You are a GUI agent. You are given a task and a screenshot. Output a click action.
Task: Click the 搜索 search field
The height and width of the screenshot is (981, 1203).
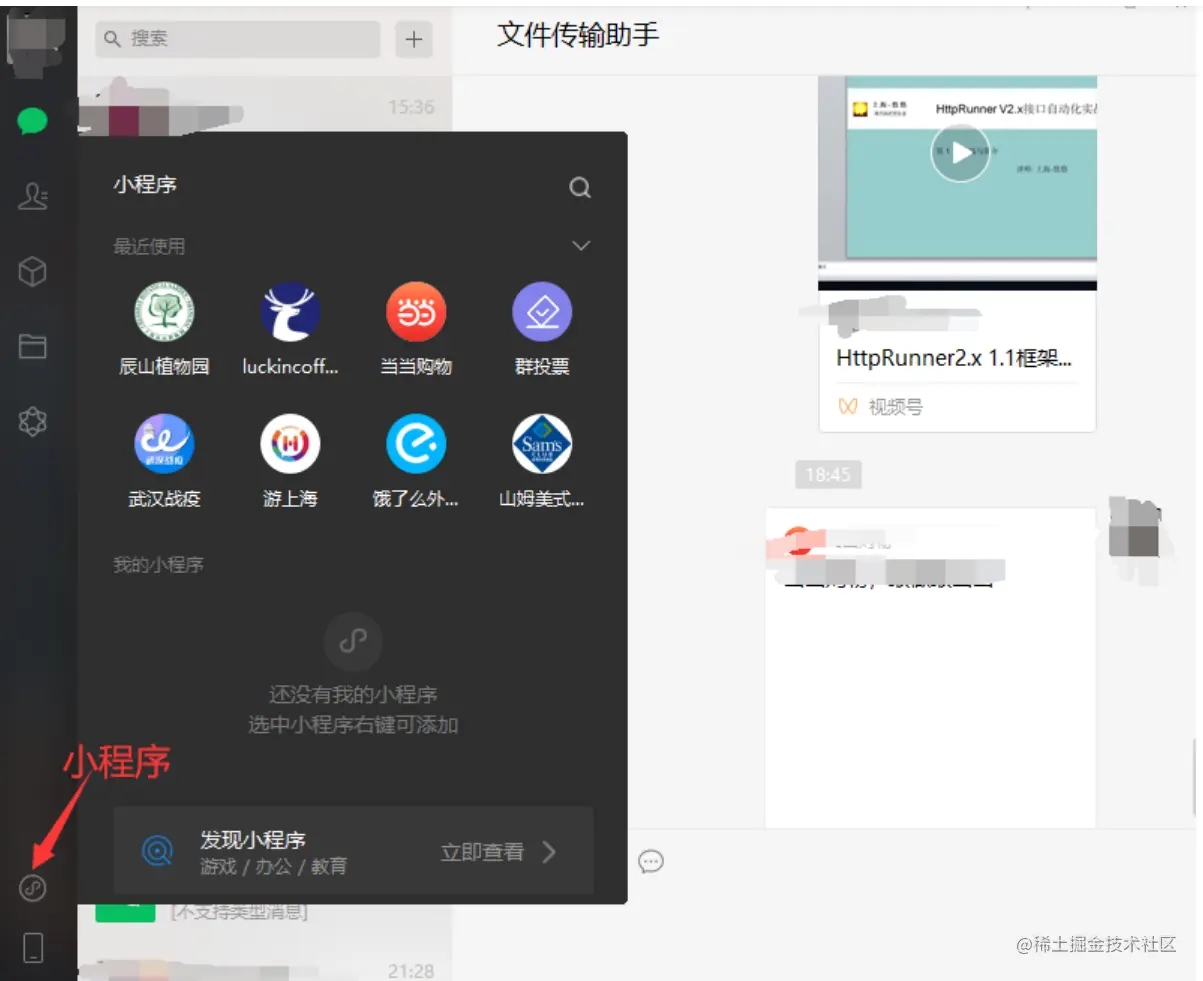point(238,39)
